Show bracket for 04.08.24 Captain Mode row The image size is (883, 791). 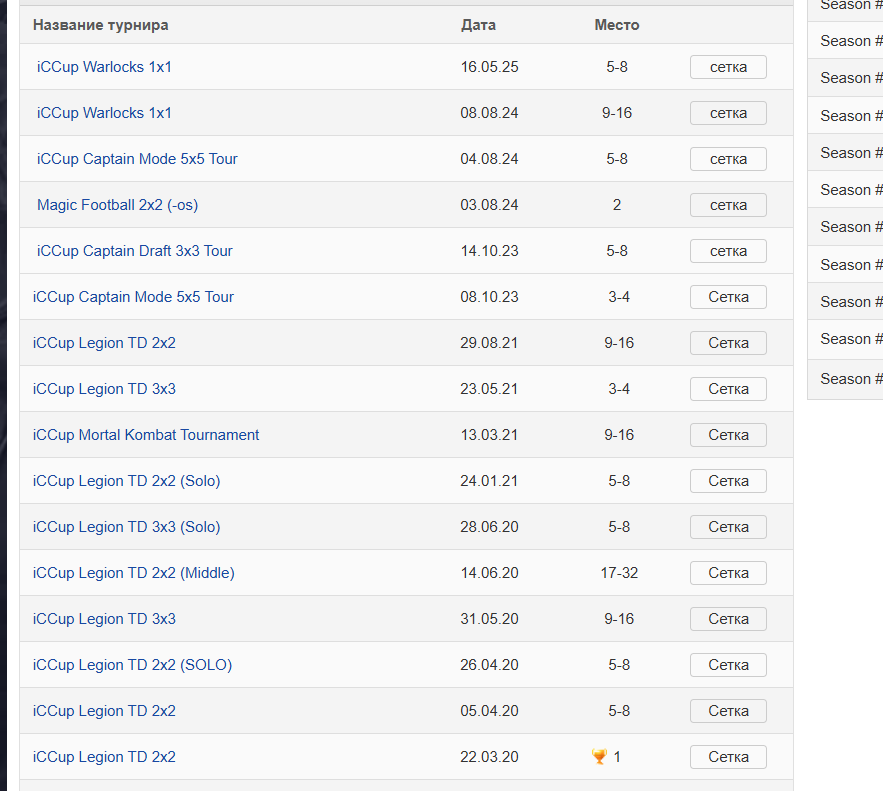coord(728,159)
